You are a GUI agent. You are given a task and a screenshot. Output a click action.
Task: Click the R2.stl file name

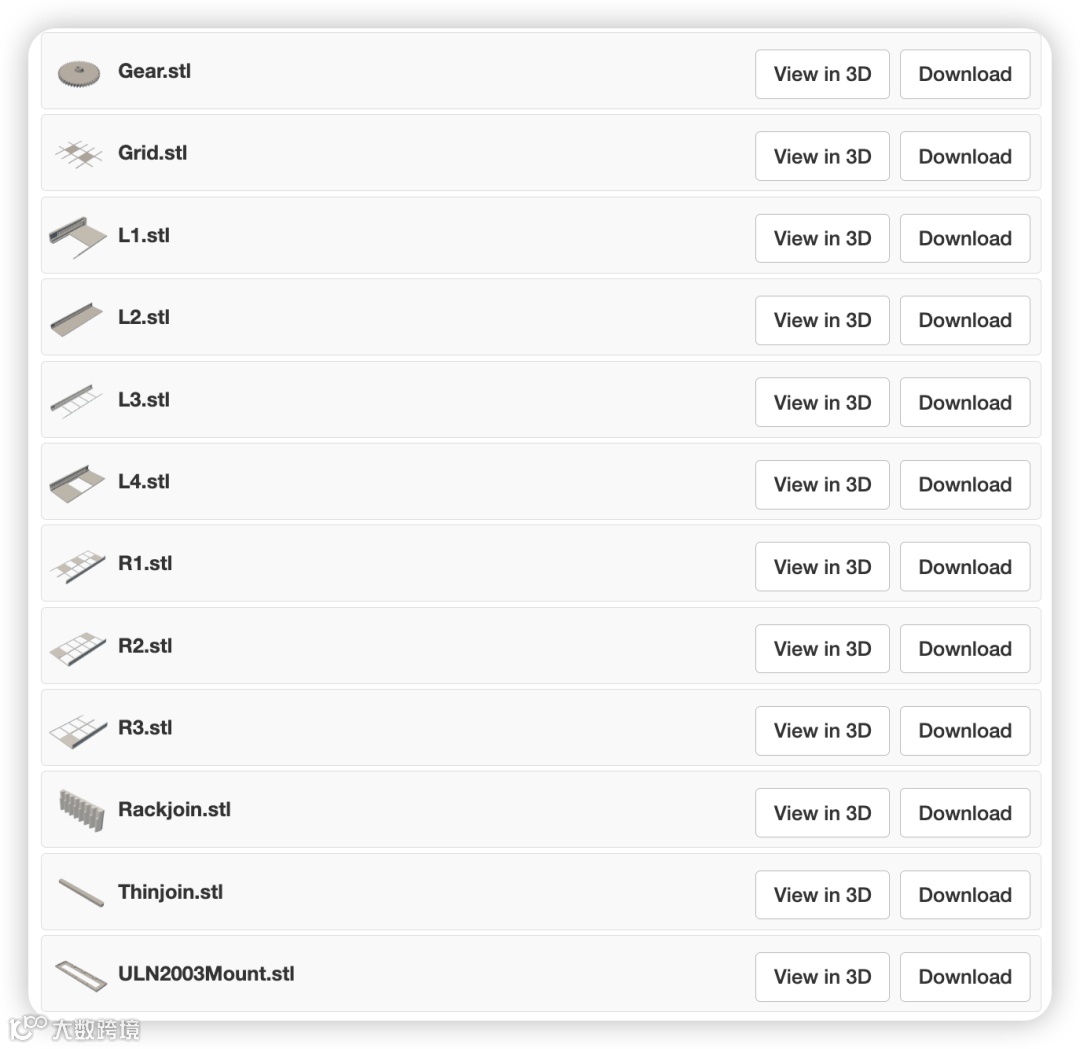tap(145, 646)
